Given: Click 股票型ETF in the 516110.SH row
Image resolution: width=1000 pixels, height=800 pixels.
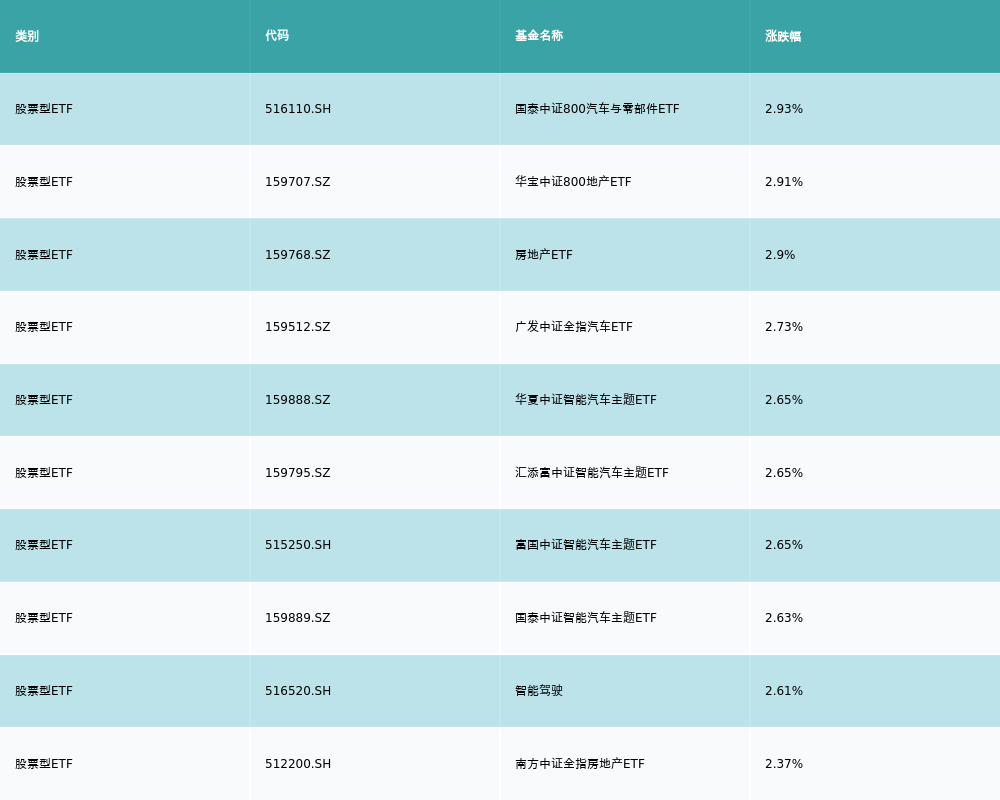Looking at the screenshot, I should 44,109.
